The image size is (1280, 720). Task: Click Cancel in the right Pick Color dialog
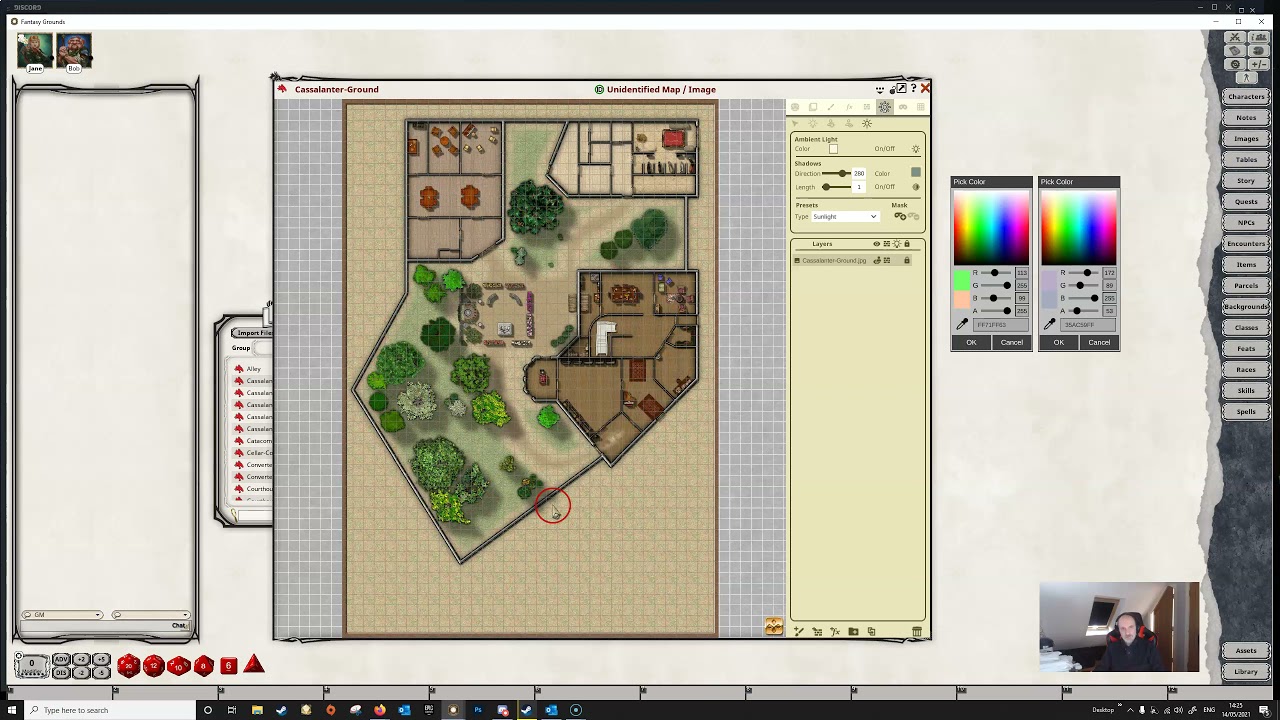click(x=1099, y=342)
